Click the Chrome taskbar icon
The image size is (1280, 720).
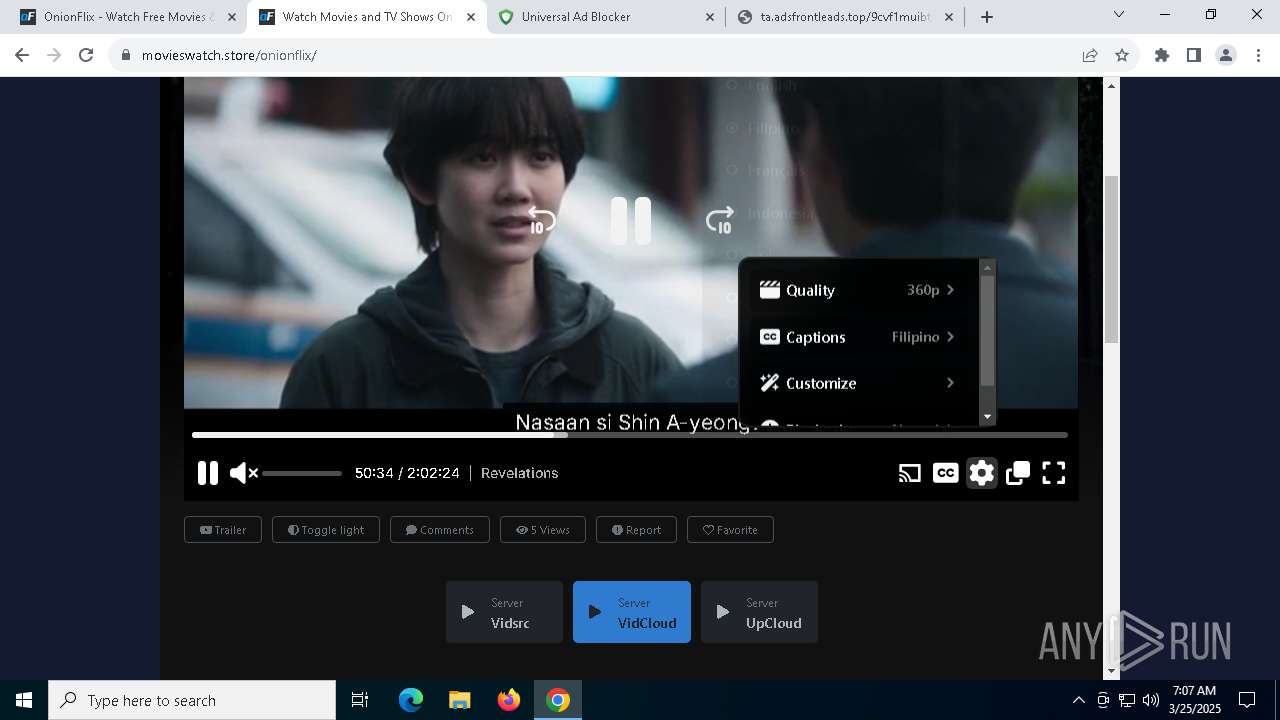(x=558, y=700)
